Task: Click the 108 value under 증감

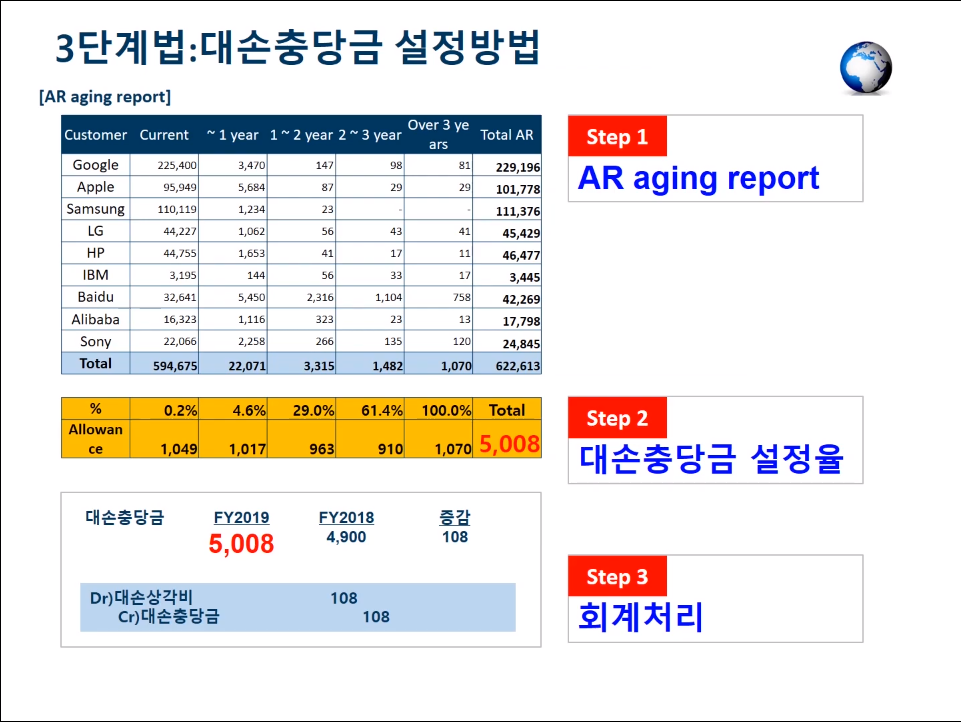Action: point(455,537)
